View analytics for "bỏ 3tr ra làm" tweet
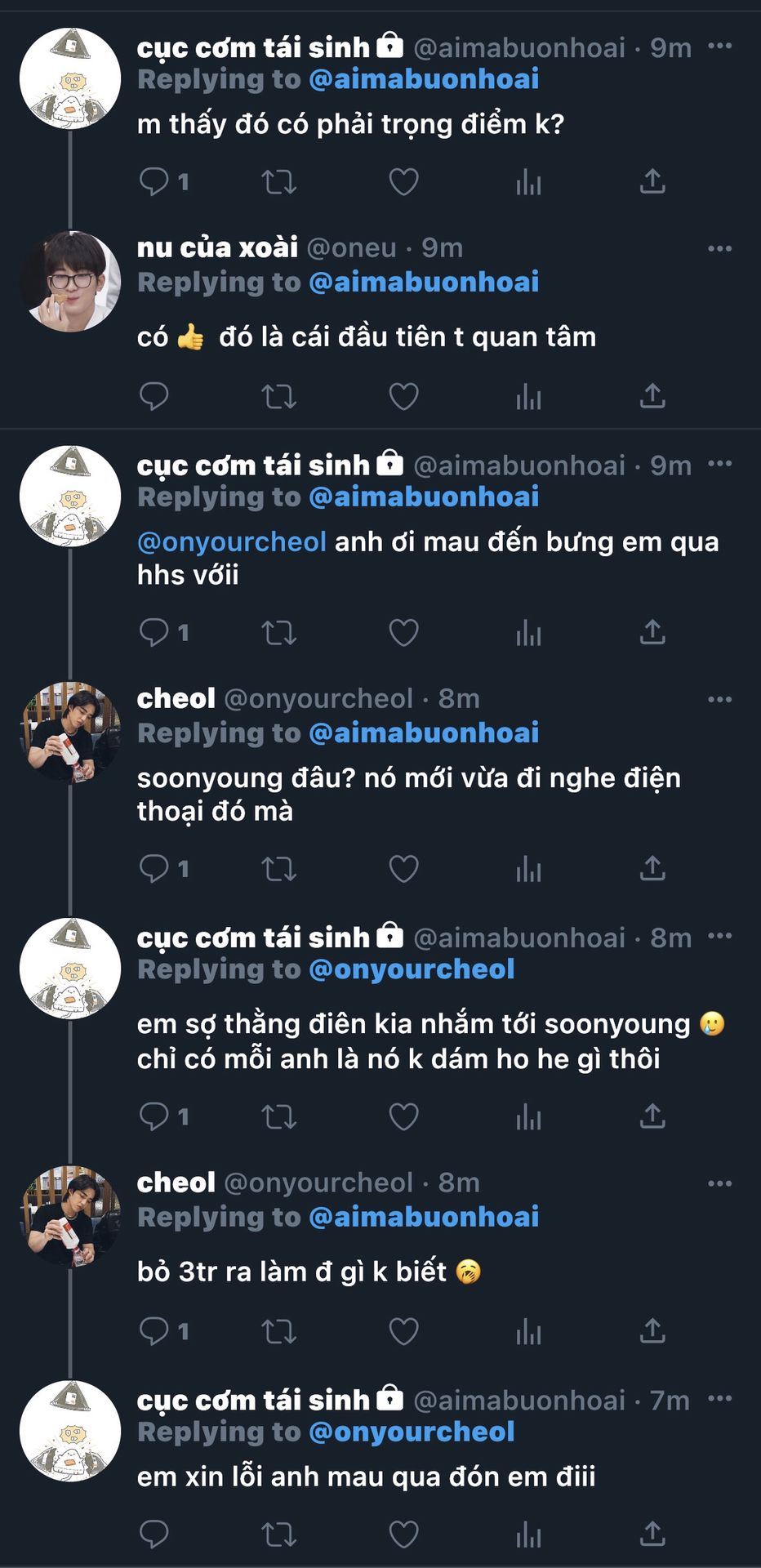761x1568 pixels. [528, 1332]
